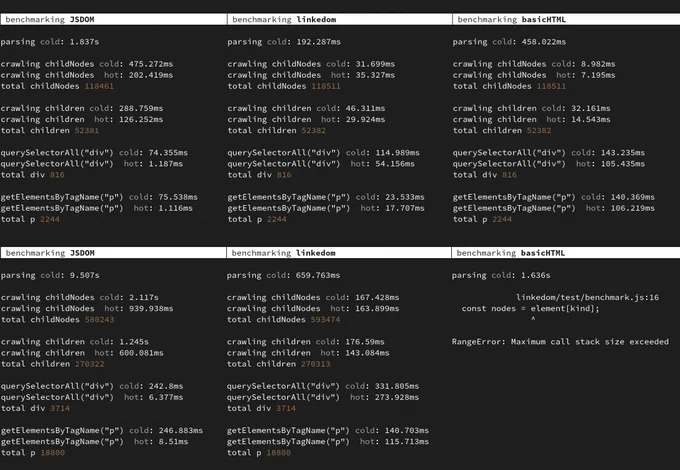The image size is (680, 470).
Task: Click childNodes hot time 35.327ms
Action: point(375,75)
